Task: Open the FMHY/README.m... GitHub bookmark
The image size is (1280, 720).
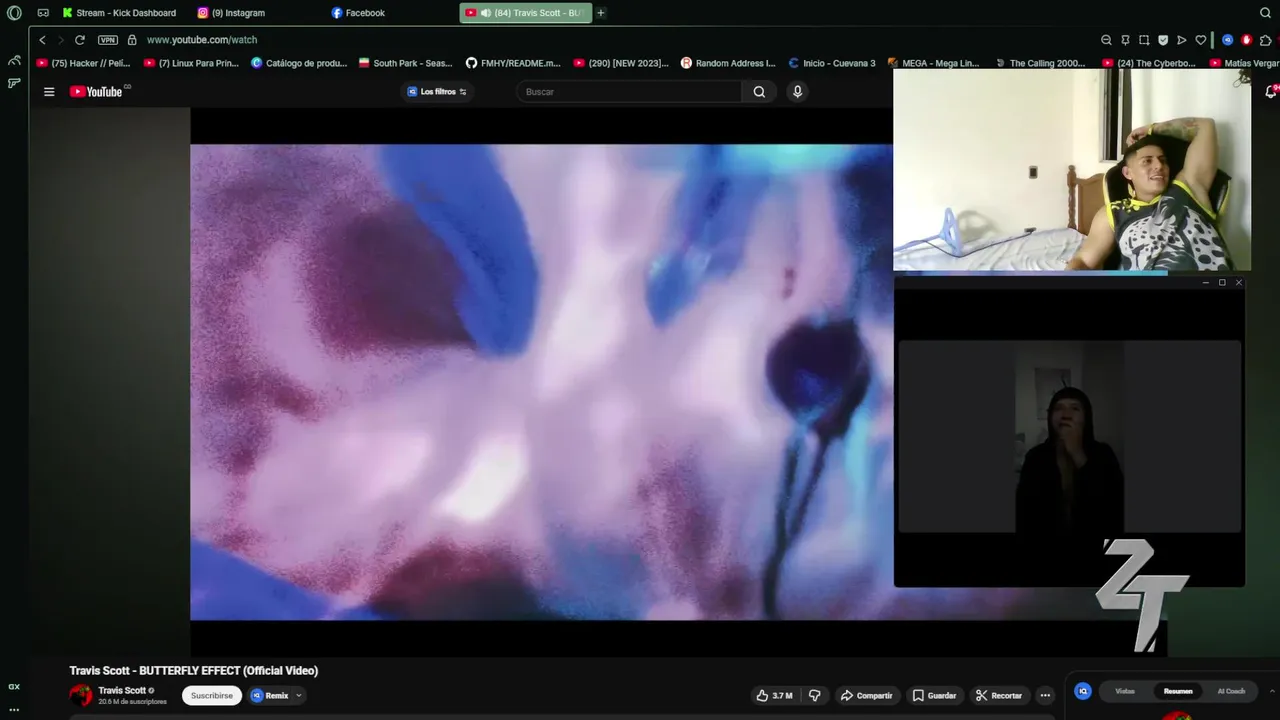Action: point(514,63)
